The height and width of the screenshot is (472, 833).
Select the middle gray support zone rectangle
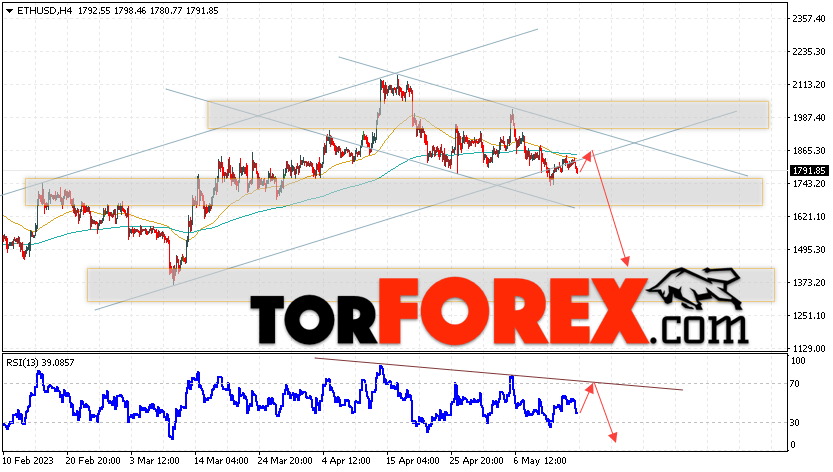pos(394,192)
